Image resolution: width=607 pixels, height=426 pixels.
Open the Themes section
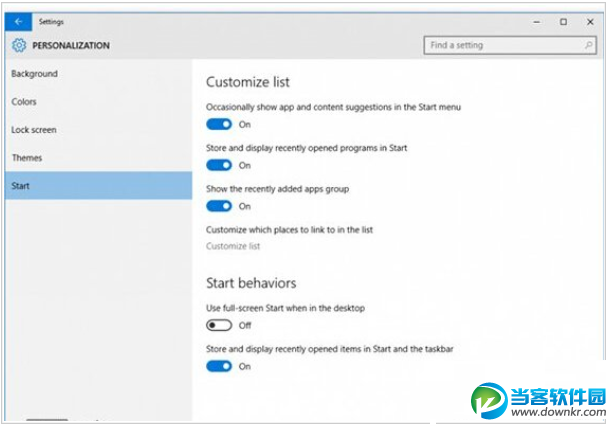pyautogui.click(x=27, y=158)
